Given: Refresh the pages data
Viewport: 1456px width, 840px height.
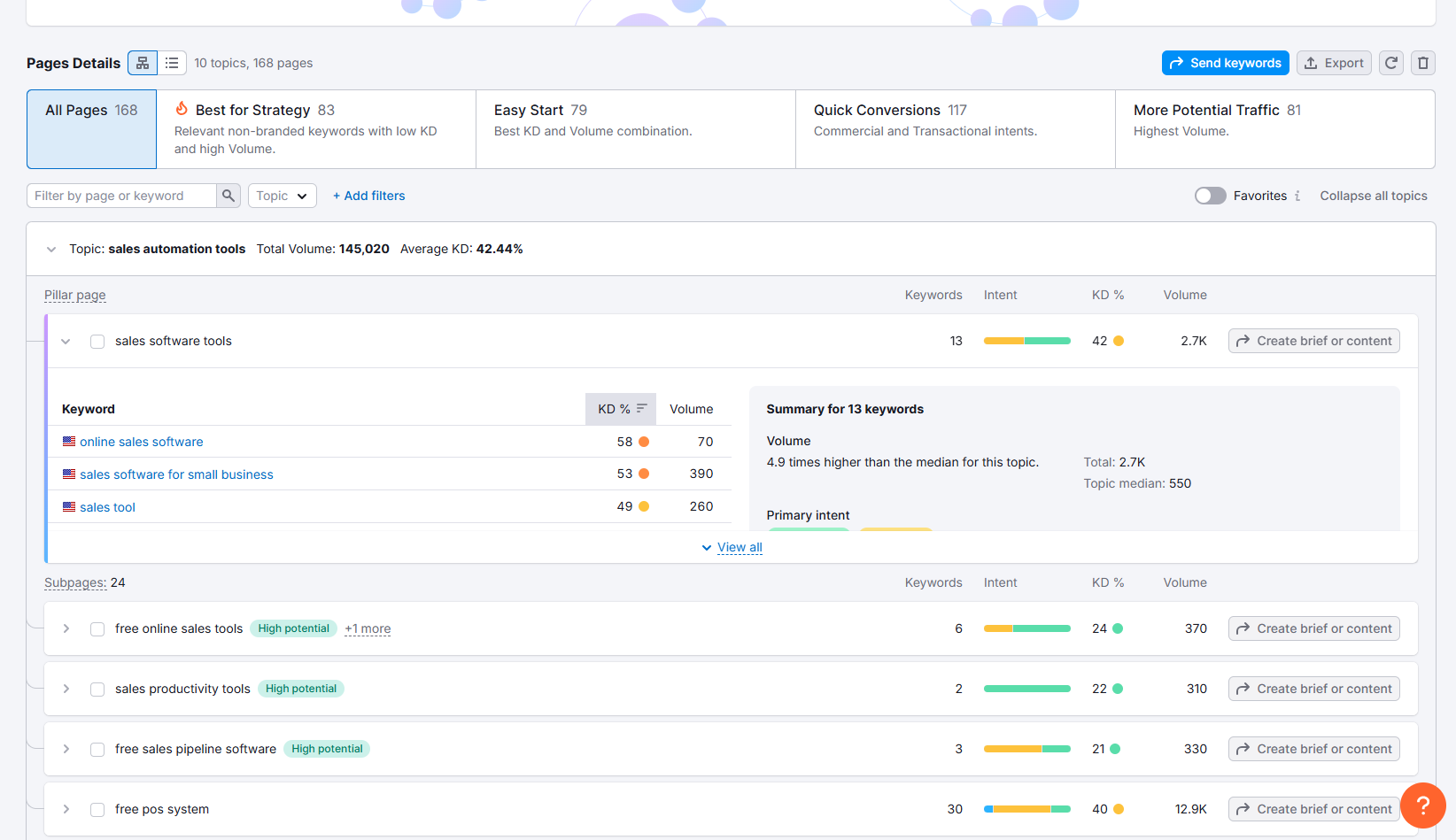Looking at the screenshot, I should tap(1390, 63).
